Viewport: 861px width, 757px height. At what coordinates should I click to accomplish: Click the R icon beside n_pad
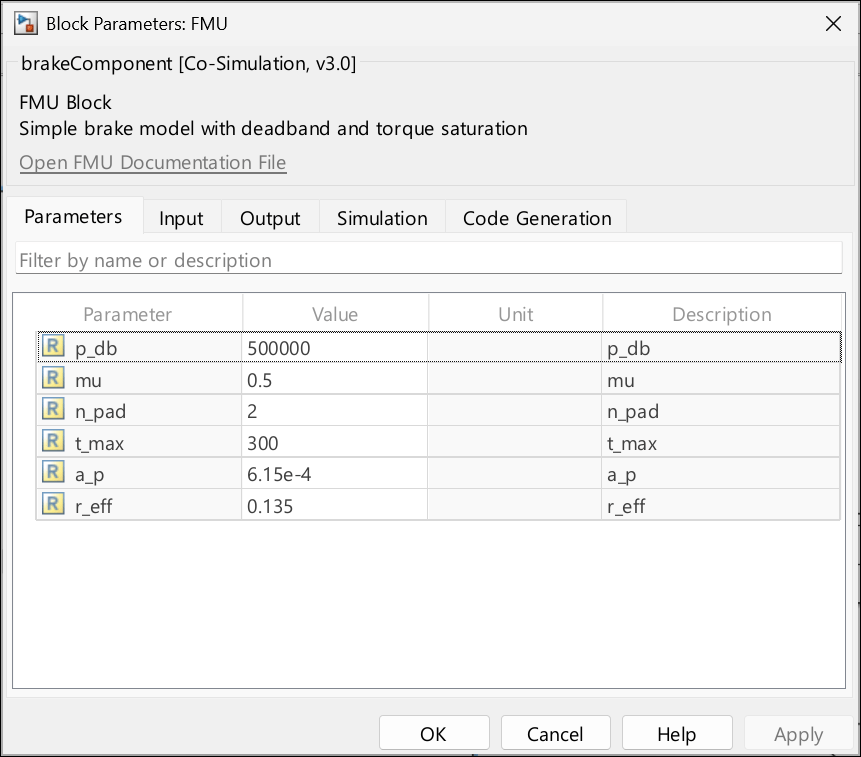53,411
